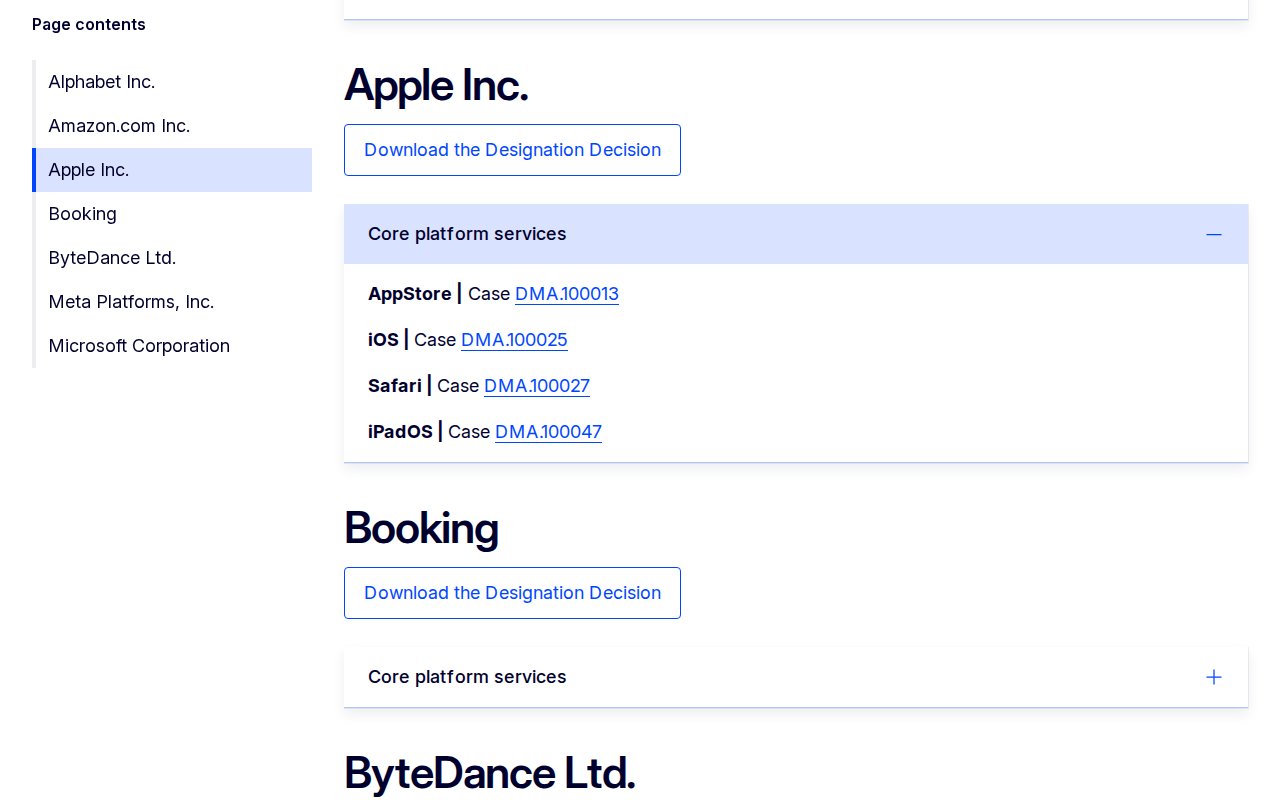Click the Booking section heading
1280x800 pixels.
point(421,528)
